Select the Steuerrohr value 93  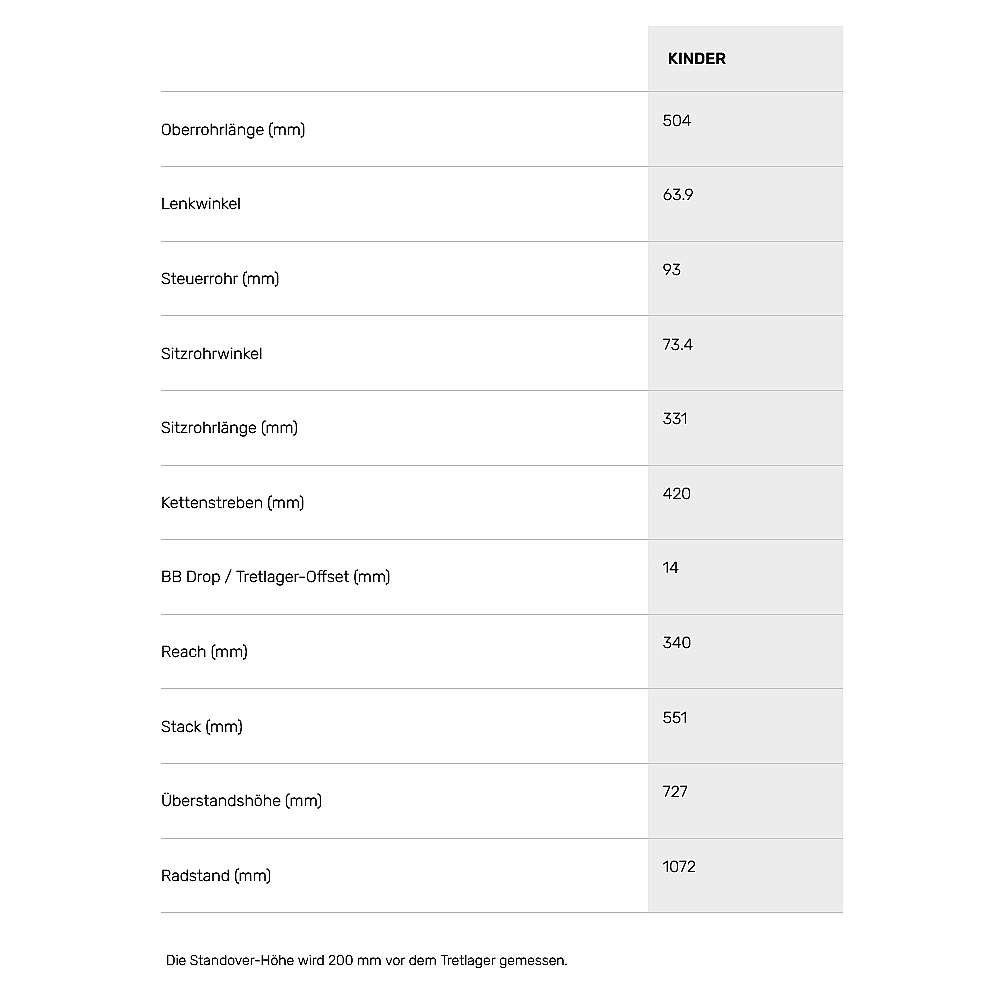[671, 270]
